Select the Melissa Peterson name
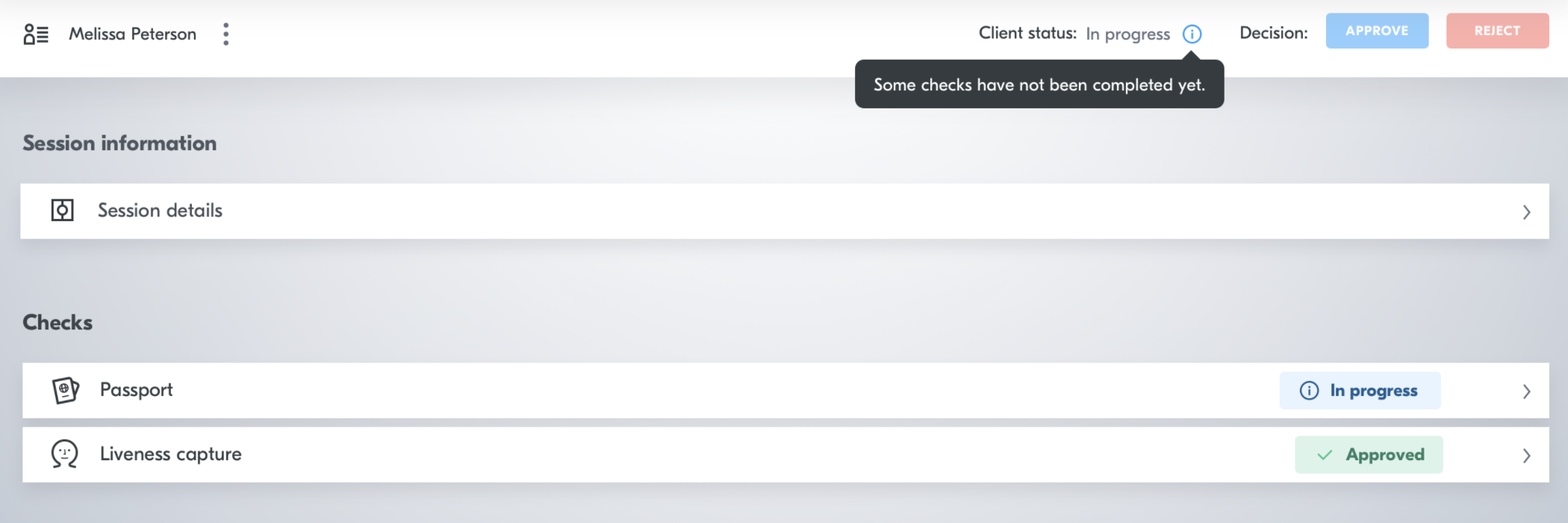 (133, 34)
